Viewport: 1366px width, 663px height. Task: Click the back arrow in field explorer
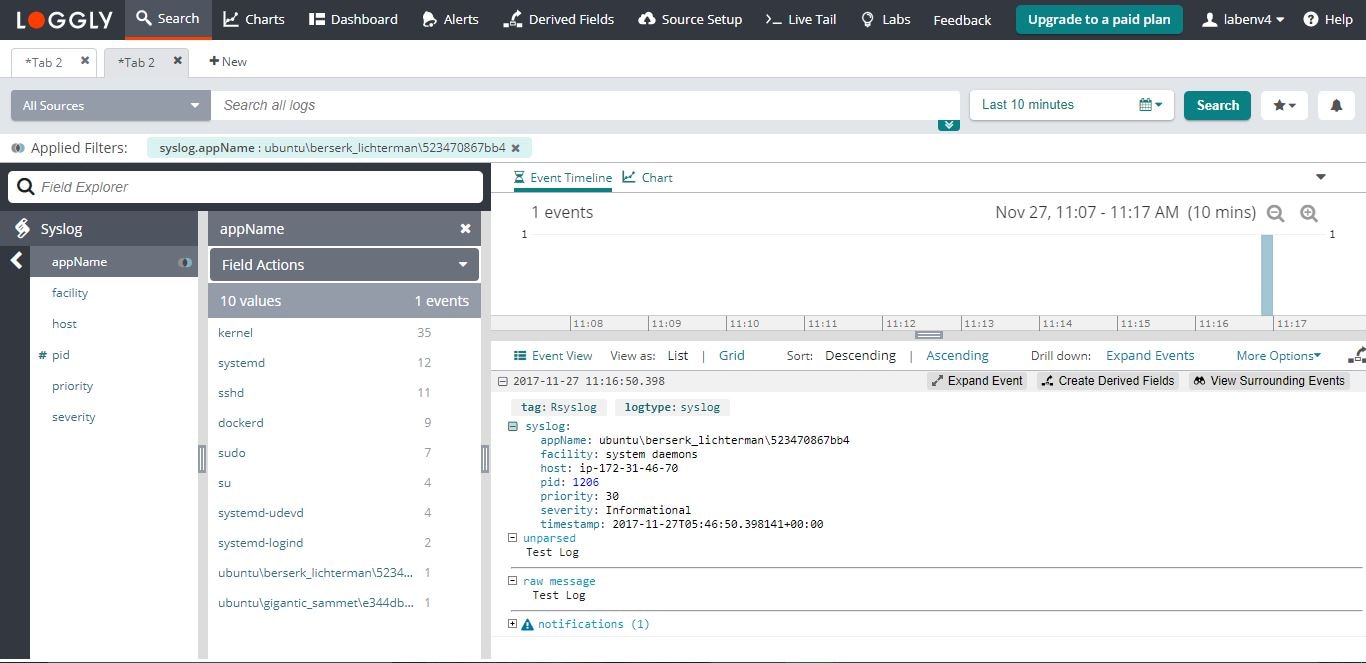[16, 261]
